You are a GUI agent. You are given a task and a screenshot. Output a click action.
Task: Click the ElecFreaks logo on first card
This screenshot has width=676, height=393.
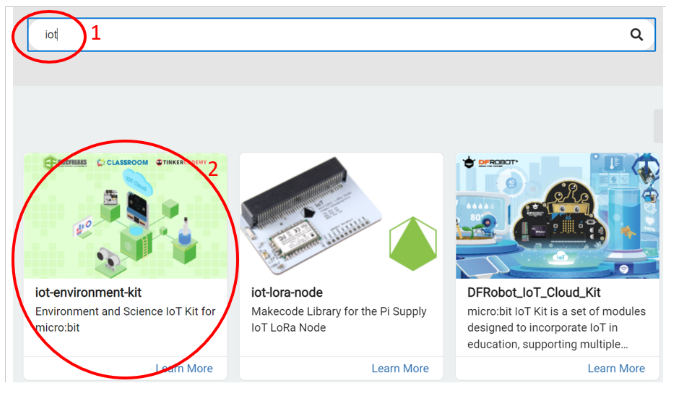[66, 162]
